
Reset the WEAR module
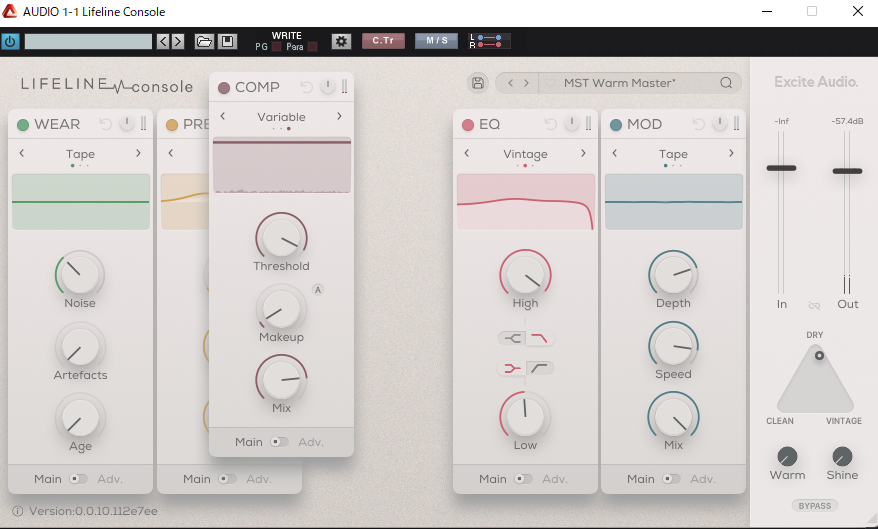105,124
